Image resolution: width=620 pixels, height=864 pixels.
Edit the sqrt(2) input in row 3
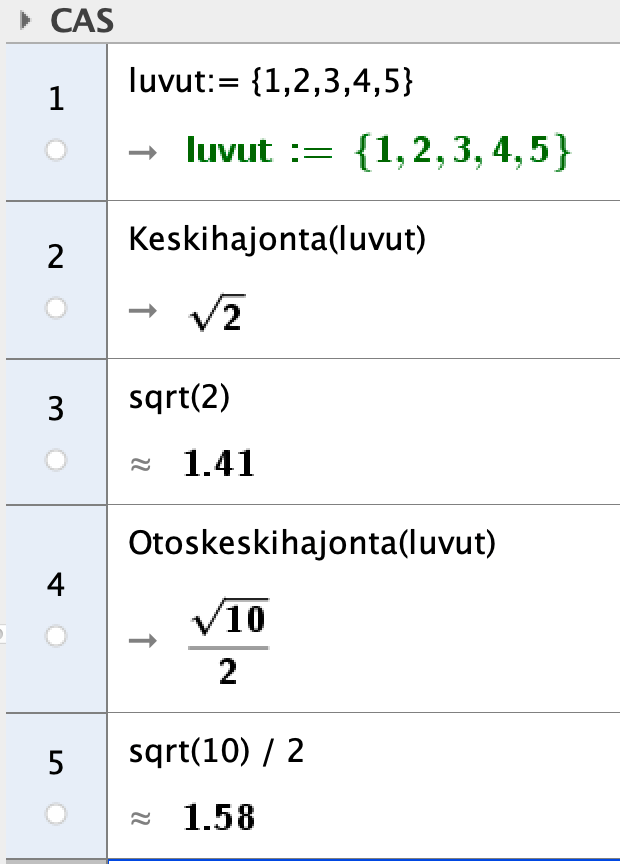(180, 398)
